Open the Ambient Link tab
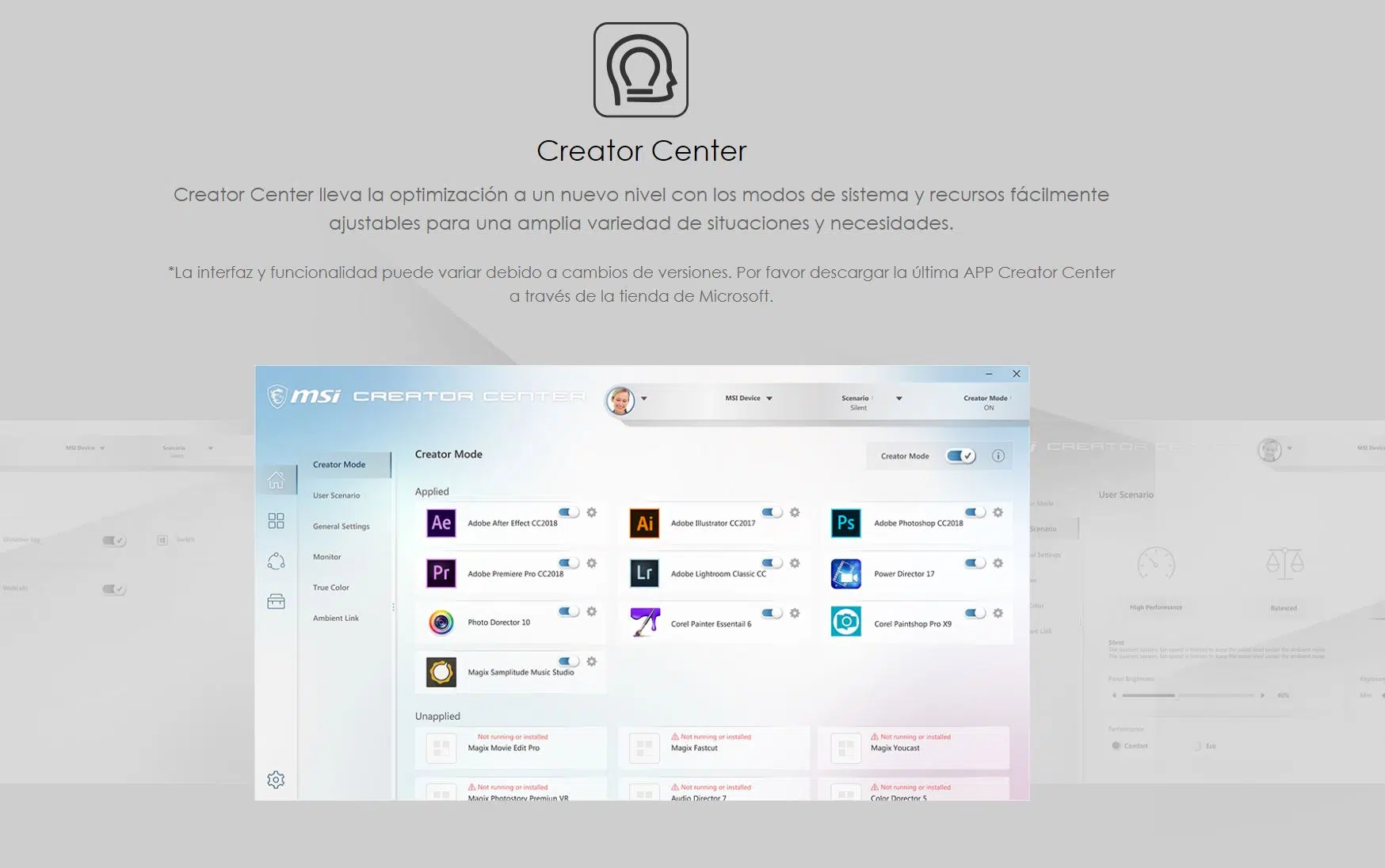Image resolution: width=1385 pixels, height=868 pixels. 335,619
